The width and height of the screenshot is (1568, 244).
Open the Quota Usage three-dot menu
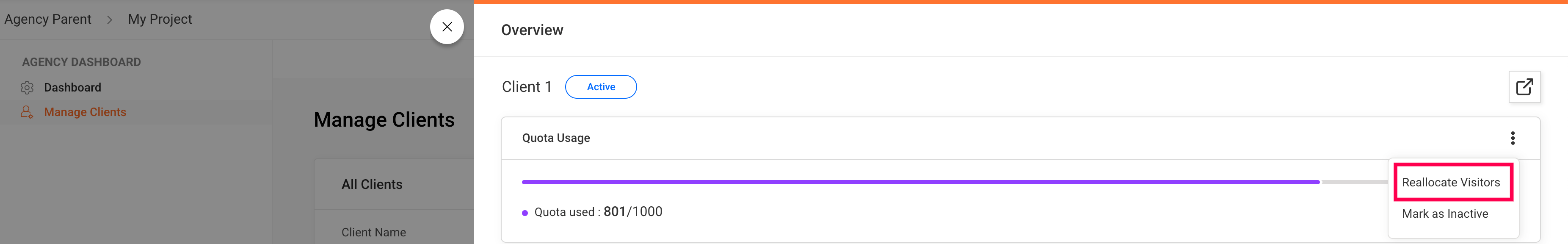tap(1513, 138)
